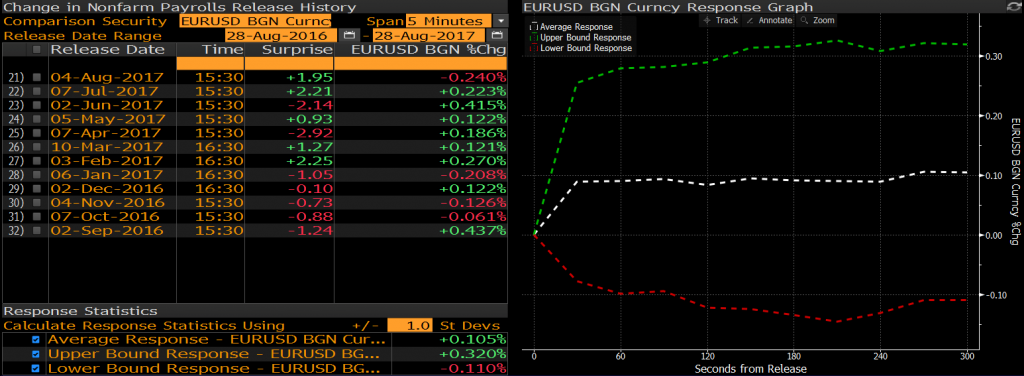Click the Lower Bound Response legend marker

[x=534, y=48]
